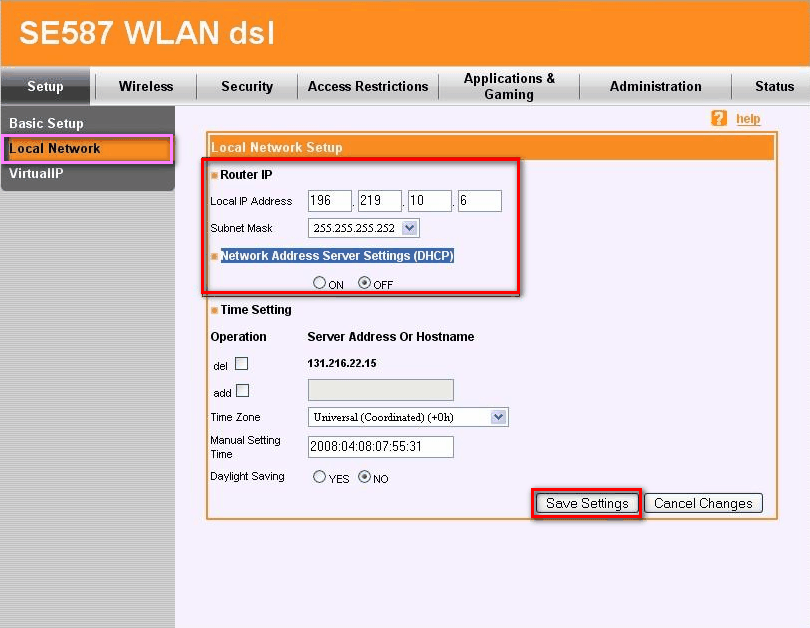Check the del checkbox for 131.216.22.15
Image resolution: width=810 pixels, height=628 pixels.
click(x=241, y=364)
